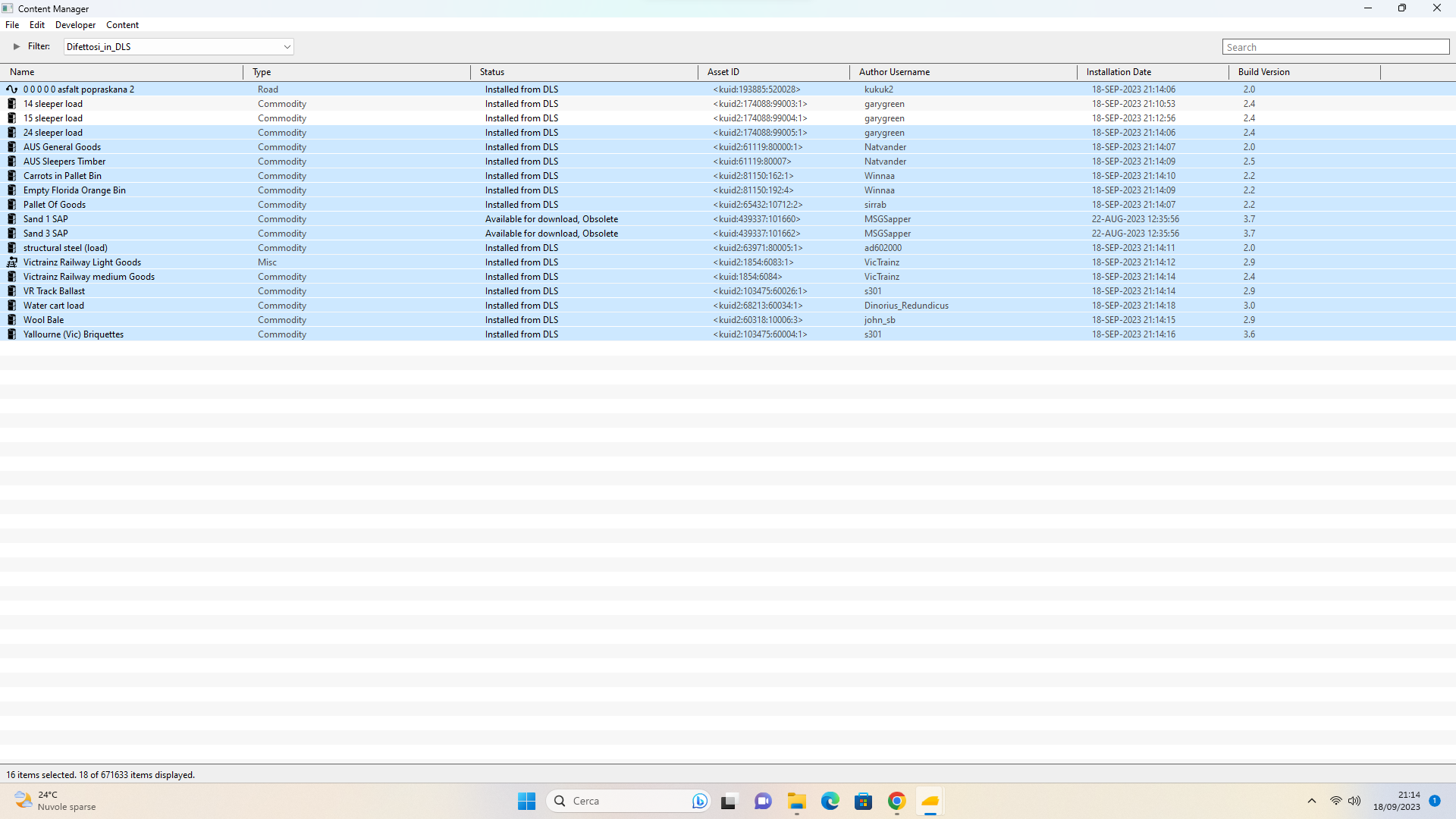Open the Wi-Fi network tray icon
The image size is (1456, 819).
1336,801
